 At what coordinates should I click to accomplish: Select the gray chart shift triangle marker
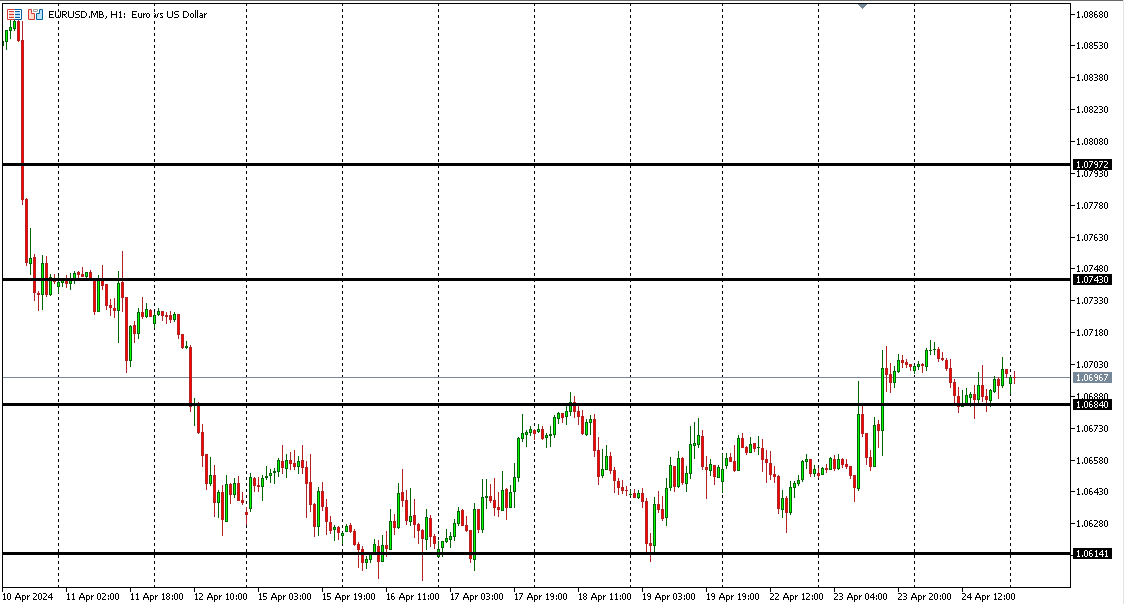[x=862, y=6]
